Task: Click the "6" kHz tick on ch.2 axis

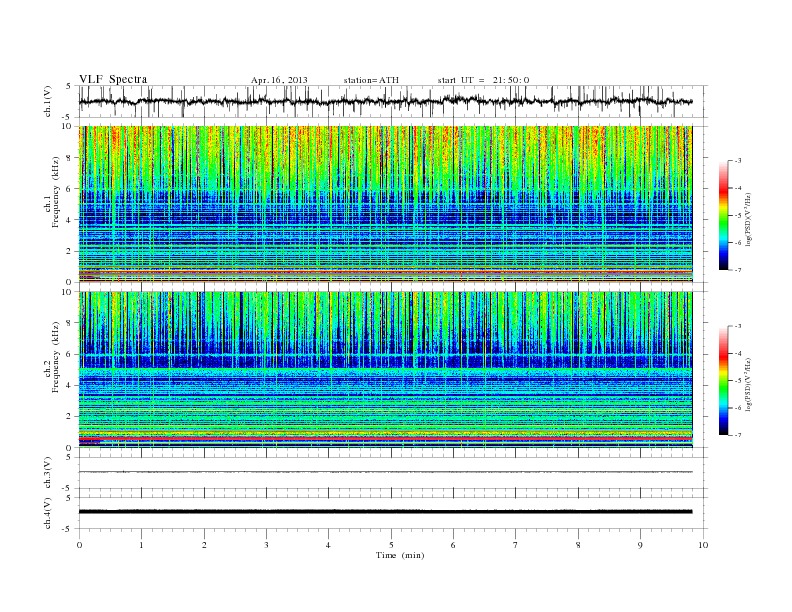Action: point(70,354)
